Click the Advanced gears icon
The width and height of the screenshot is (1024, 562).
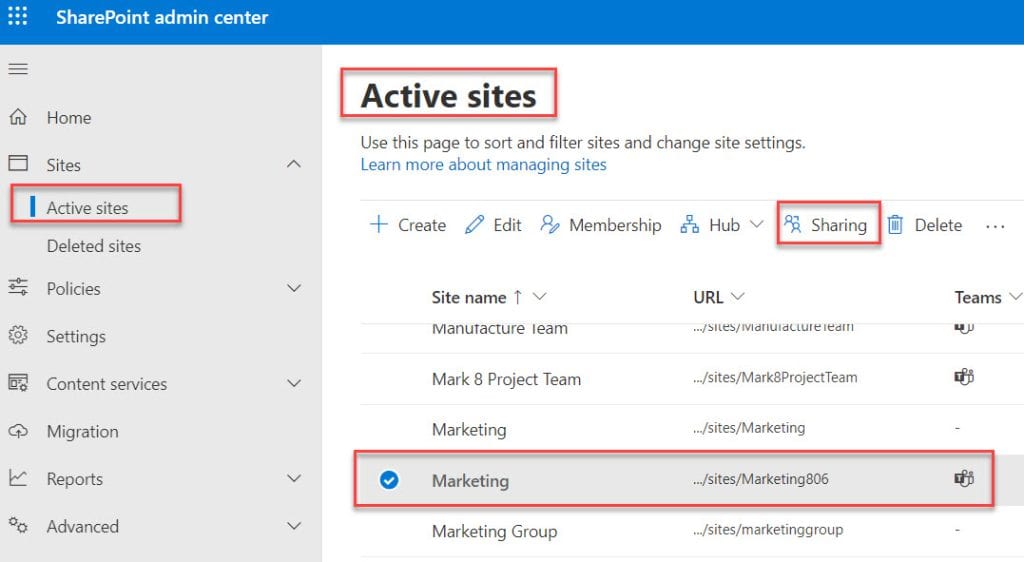(18, 525)
